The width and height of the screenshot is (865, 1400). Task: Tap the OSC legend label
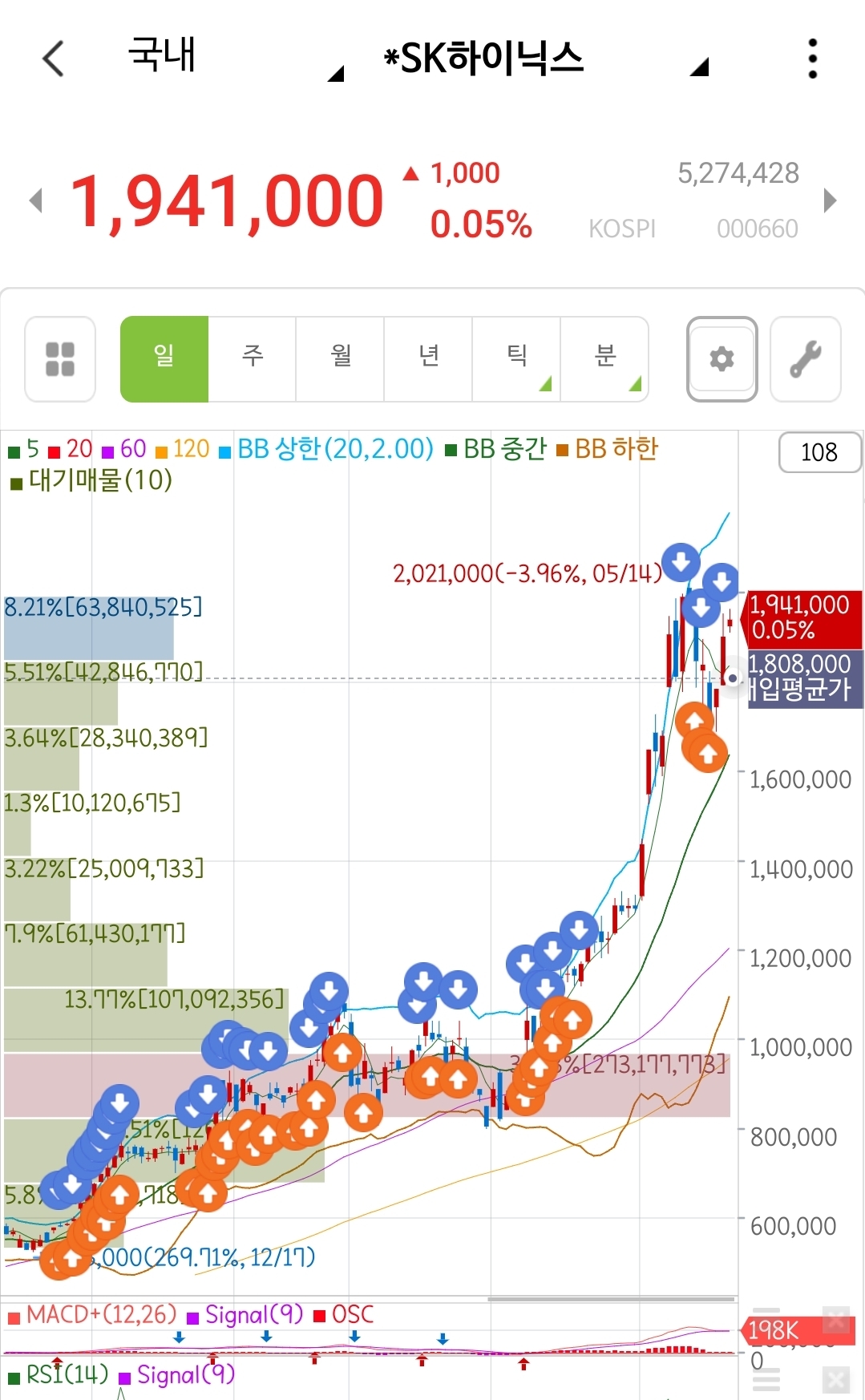tap(344, 1315)
